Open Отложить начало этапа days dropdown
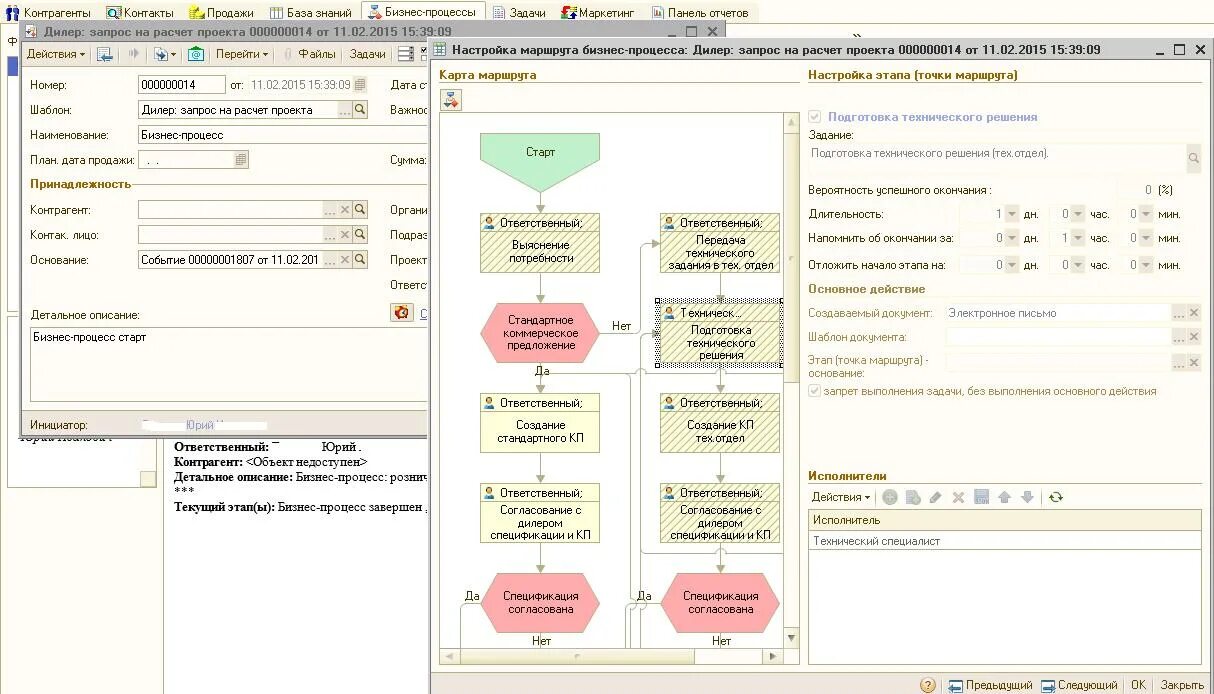This screenshot has width=1214, height=694. [x=1012, y=265]
